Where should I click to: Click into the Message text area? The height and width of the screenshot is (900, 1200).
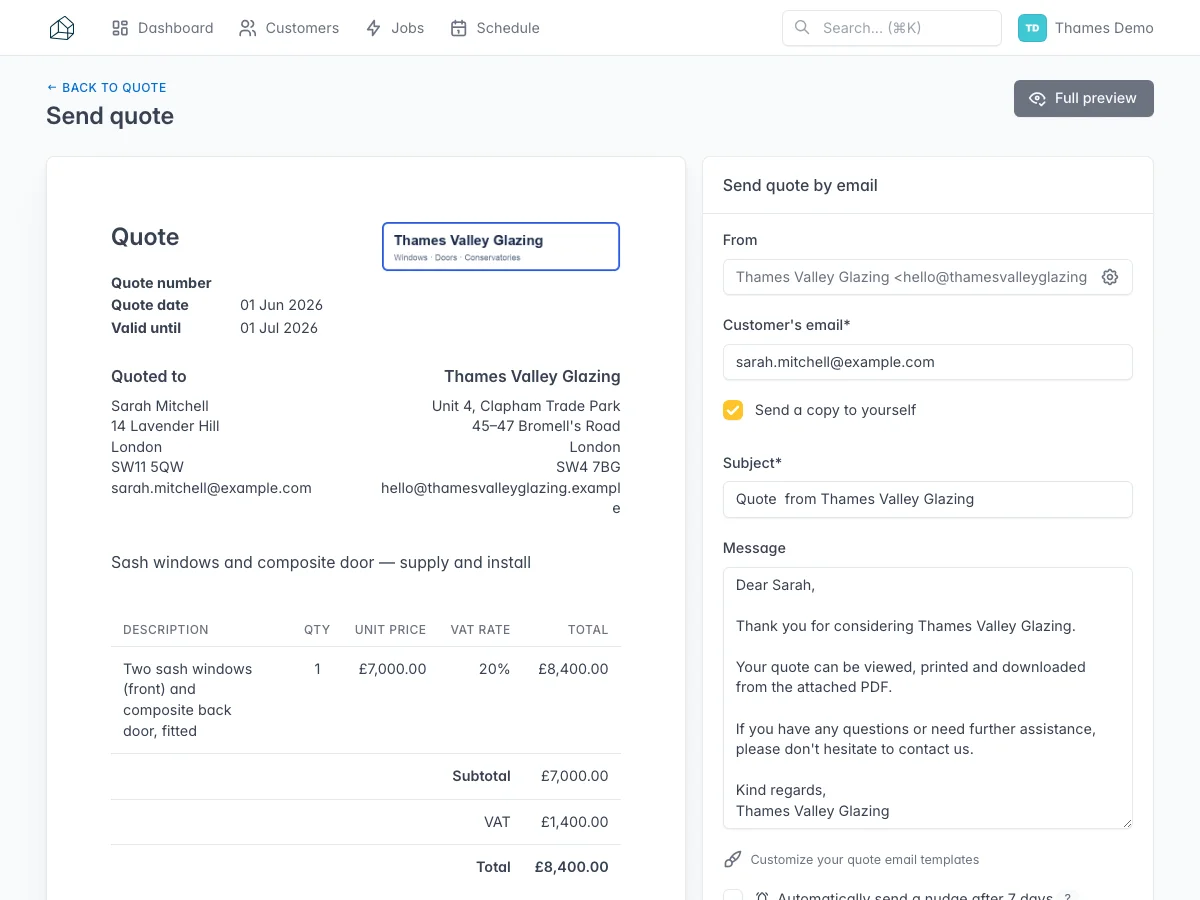[x=928, y=698]
